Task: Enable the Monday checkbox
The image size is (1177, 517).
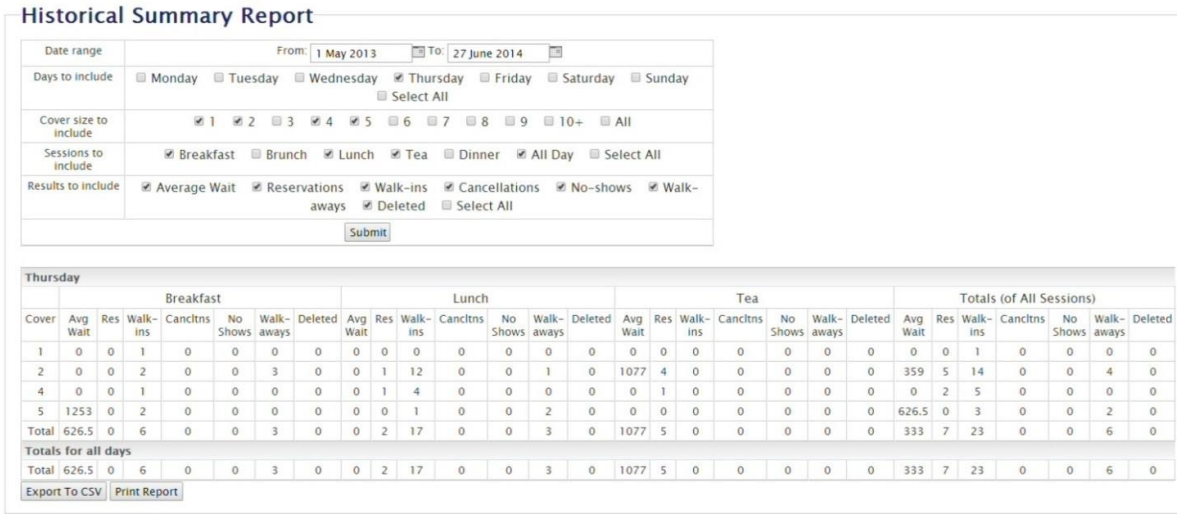Action: 141,78
